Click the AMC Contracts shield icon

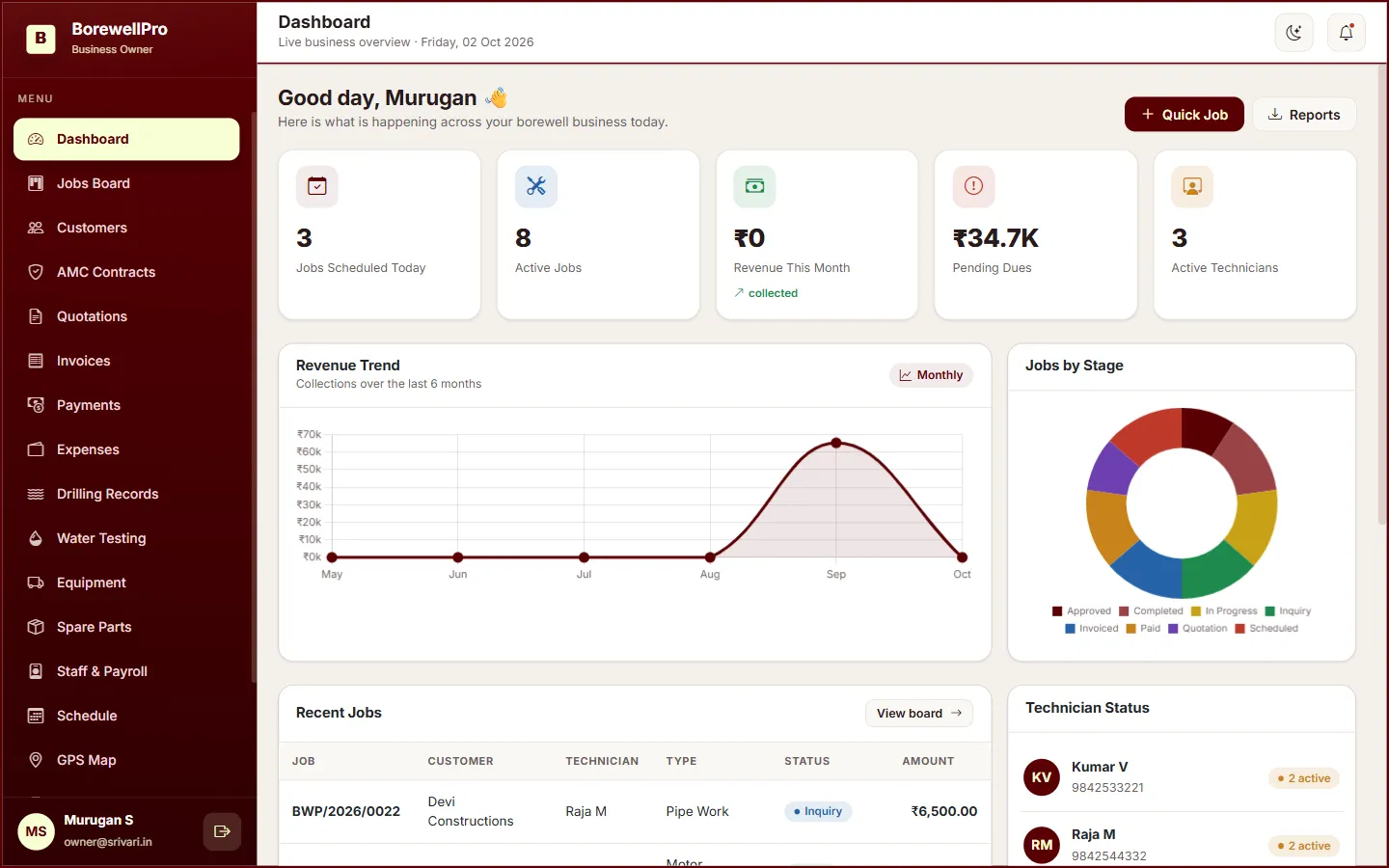click(36, 272)
